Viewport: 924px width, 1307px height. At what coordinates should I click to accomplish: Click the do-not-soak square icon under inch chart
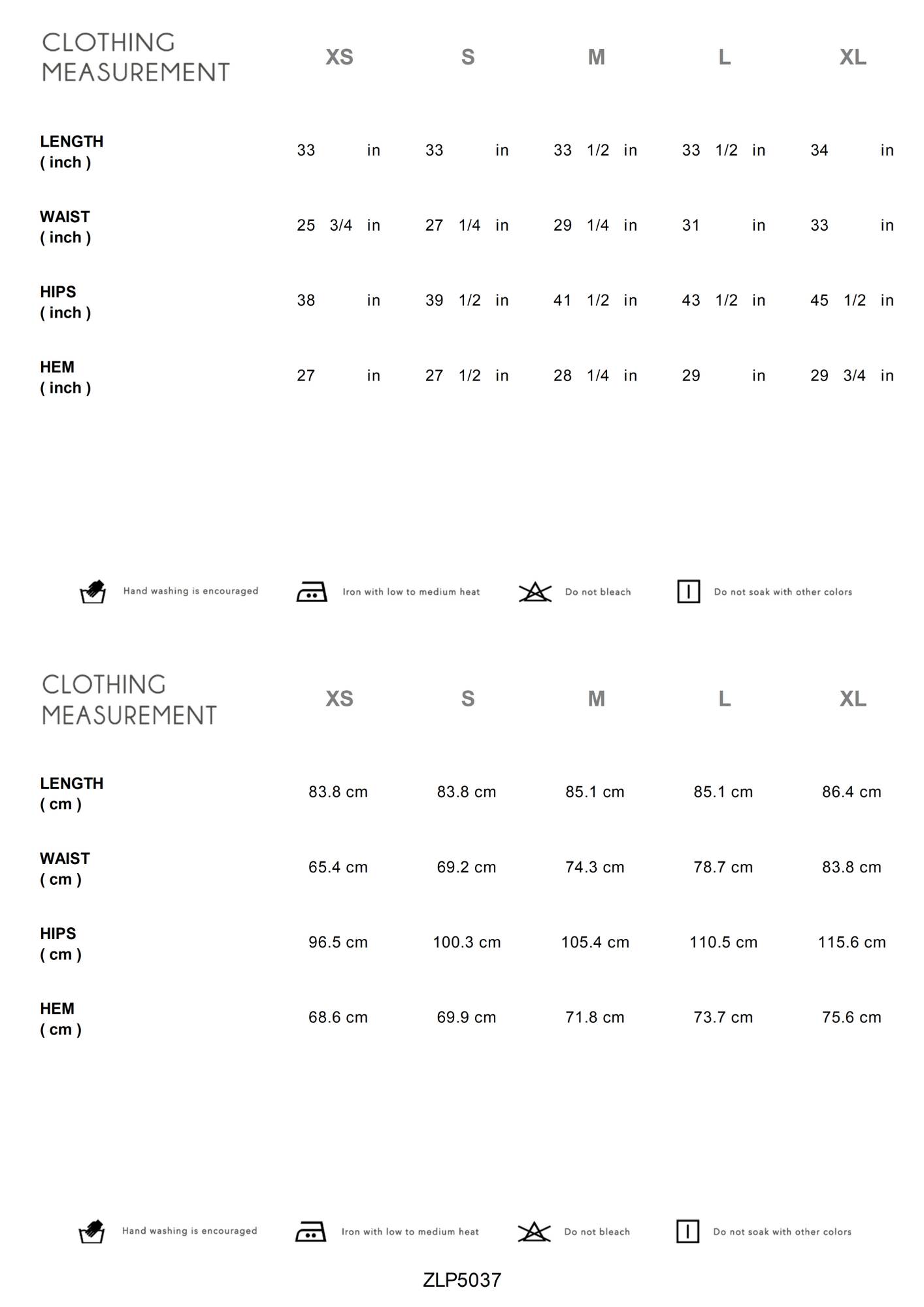(688, 591)
